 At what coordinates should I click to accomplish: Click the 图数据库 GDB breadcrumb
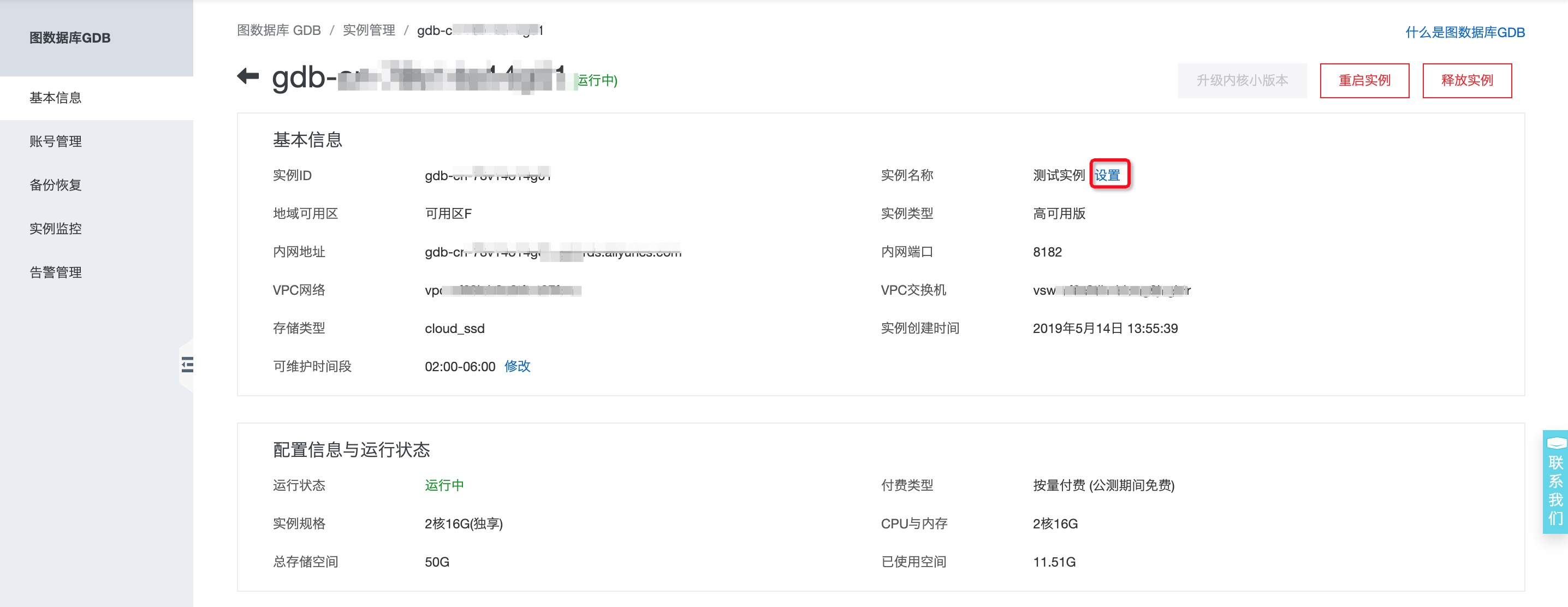(279, 30)
